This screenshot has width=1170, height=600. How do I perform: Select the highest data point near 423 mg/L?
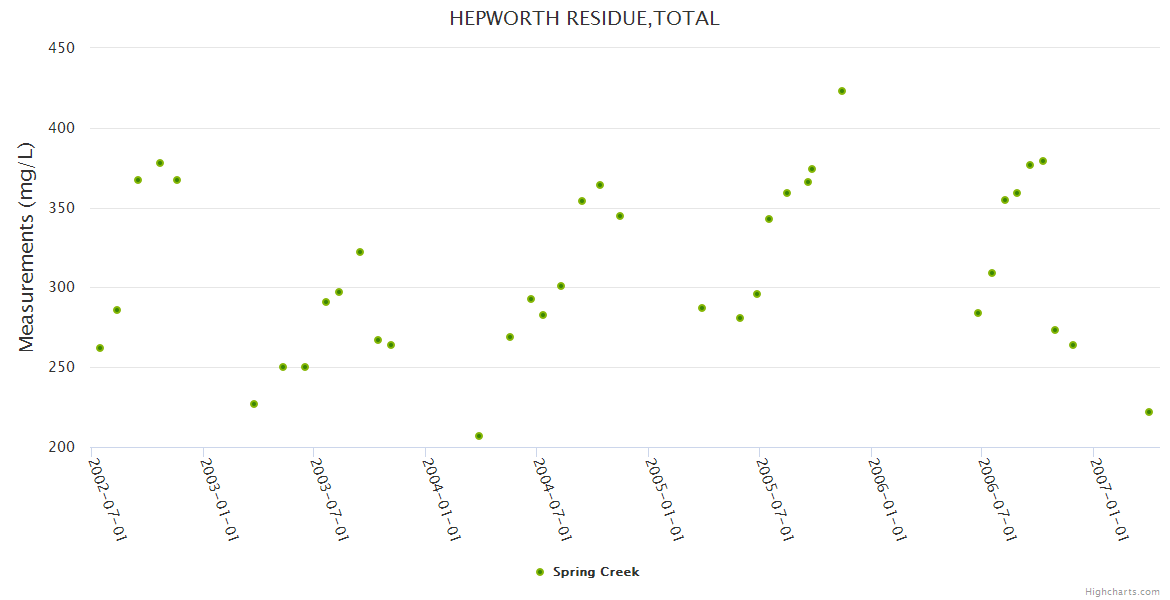842,91
